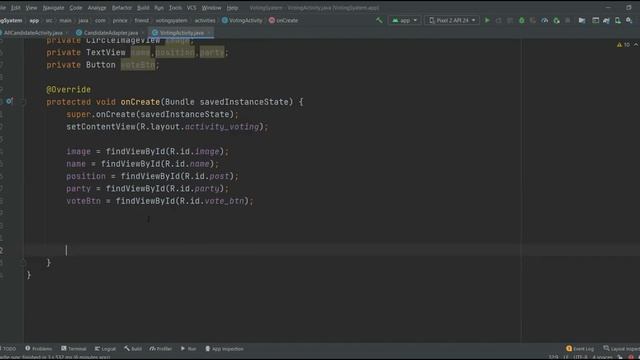Click the greyed Stop button in toolbar
The height and width of the screenshot is (360, 640).
coord(568,20)
